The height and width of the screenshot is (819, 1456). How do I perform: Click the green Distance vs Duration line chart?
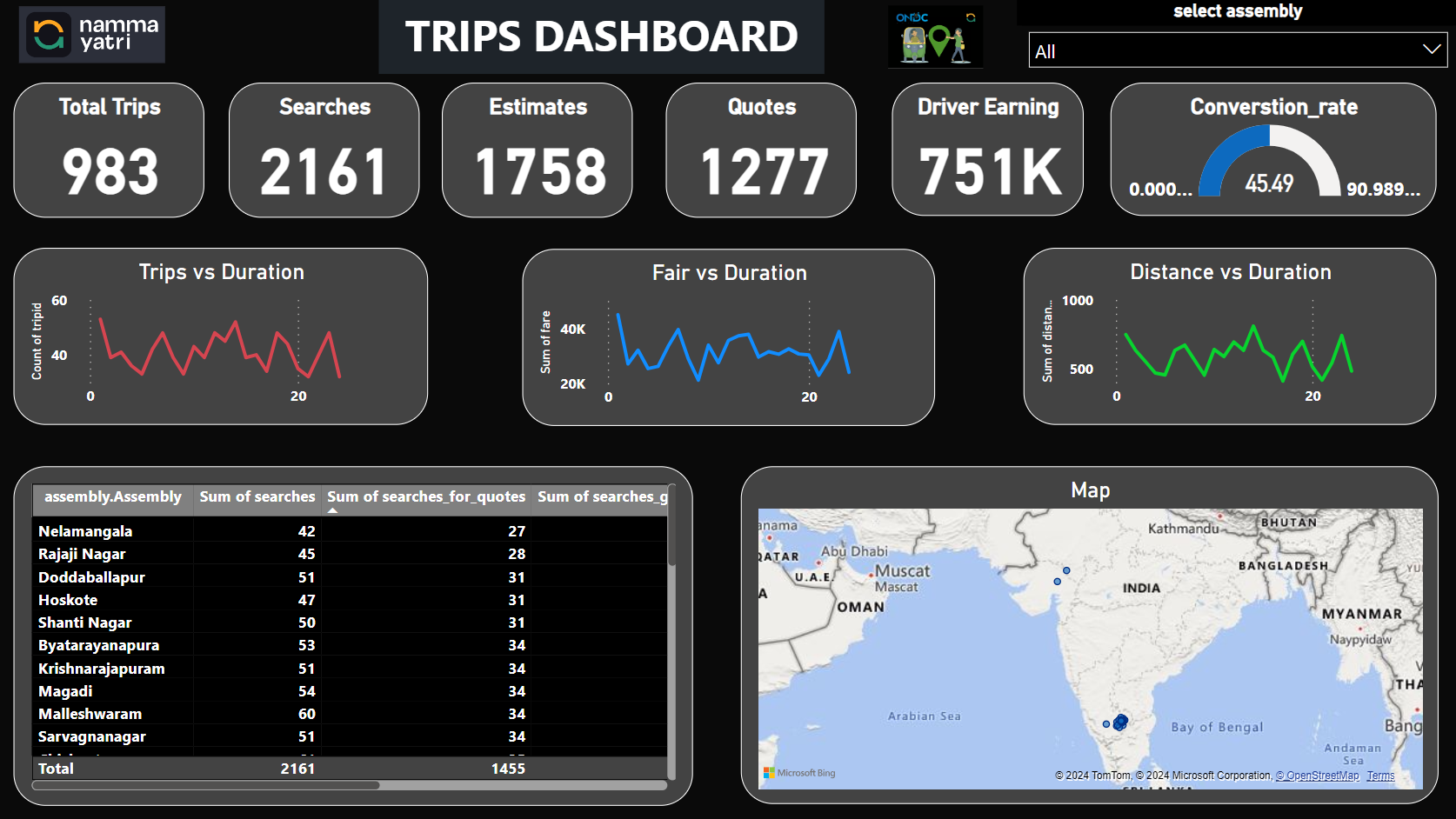pyautogui.click(x=1237, y=352)
